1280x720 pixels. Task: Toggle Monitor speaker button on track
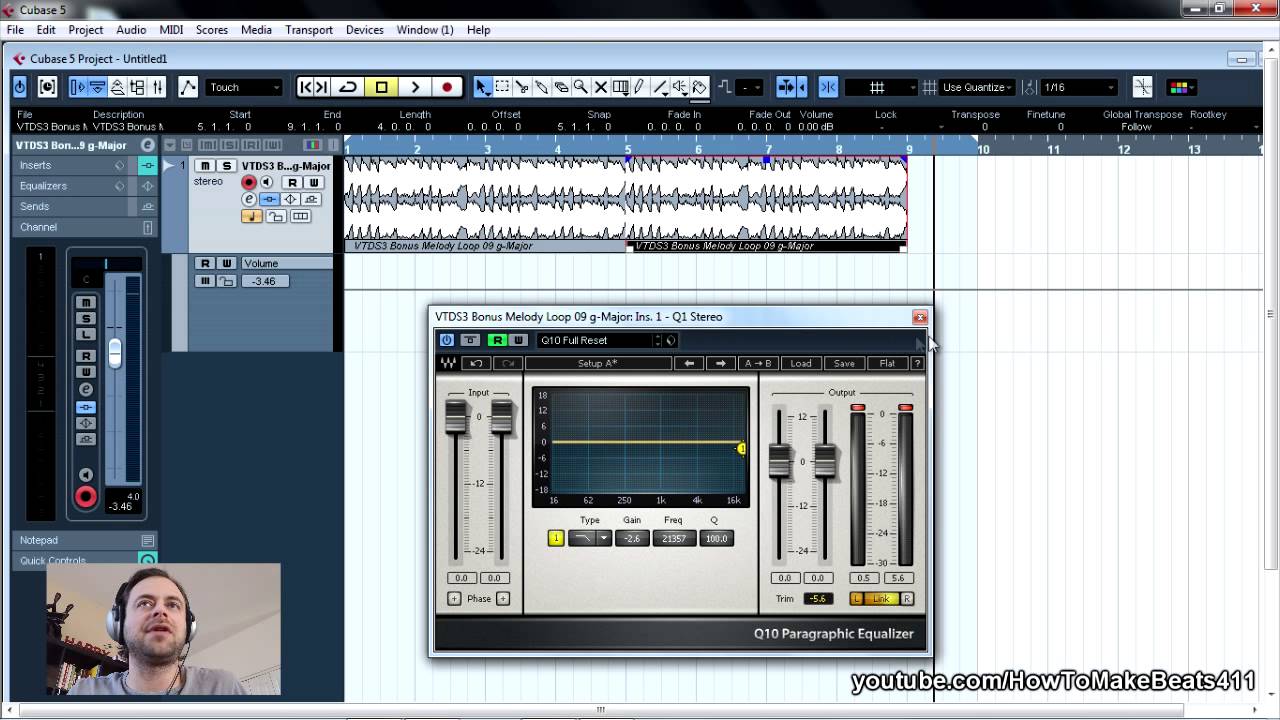point(267,182)
